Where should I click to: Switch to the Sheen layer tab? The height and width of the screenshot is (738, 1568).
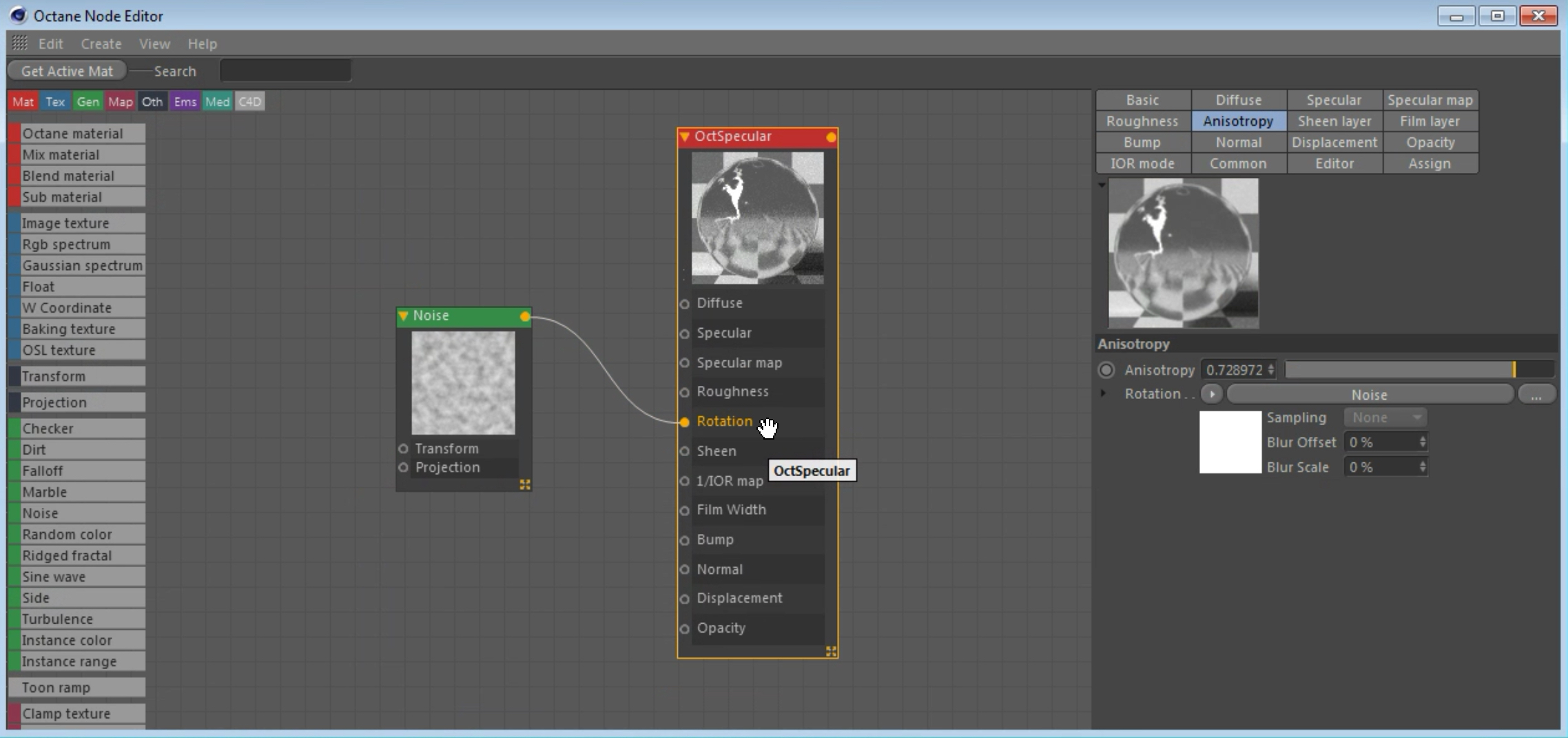pyautogui.click(x=1334, y=121)
